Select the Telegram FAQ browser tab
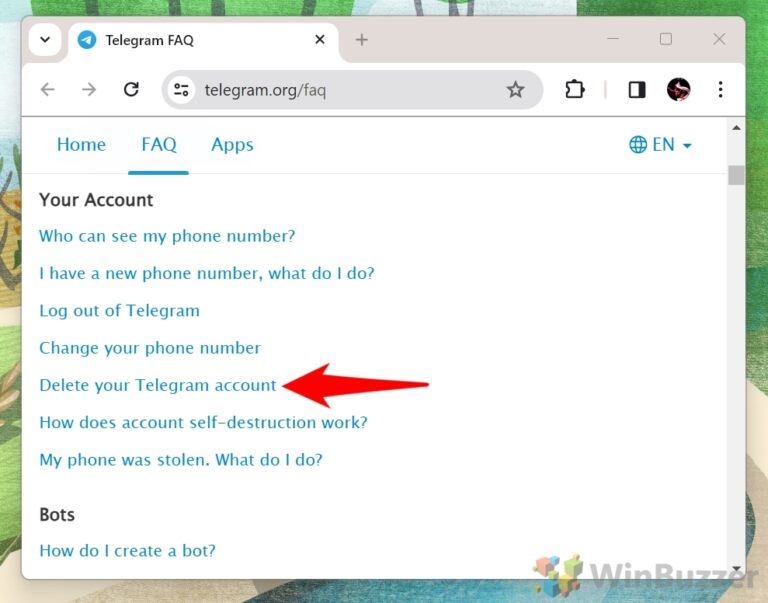This screenshot has height=603, width=768. coord(203,40)
